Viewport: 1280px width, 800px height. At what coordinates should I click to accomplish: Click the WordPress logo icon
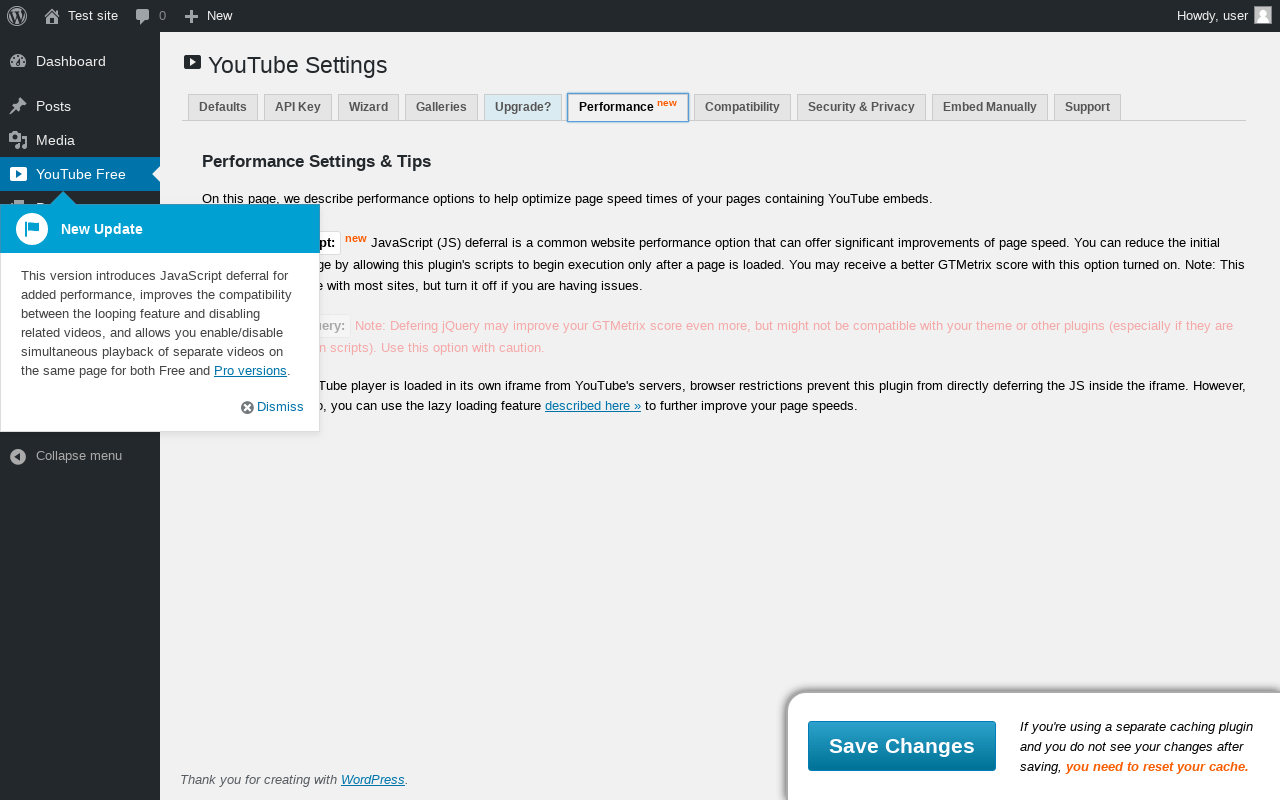coord(17,16)
